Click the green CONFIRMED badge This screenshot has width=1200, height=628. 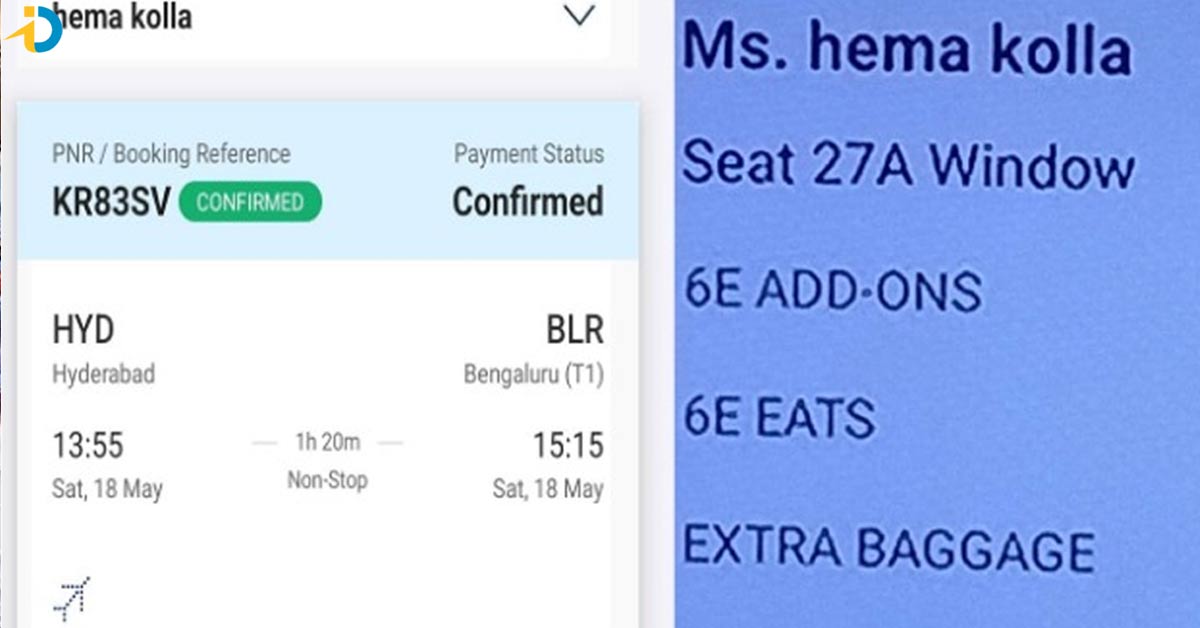coord(250,202)
